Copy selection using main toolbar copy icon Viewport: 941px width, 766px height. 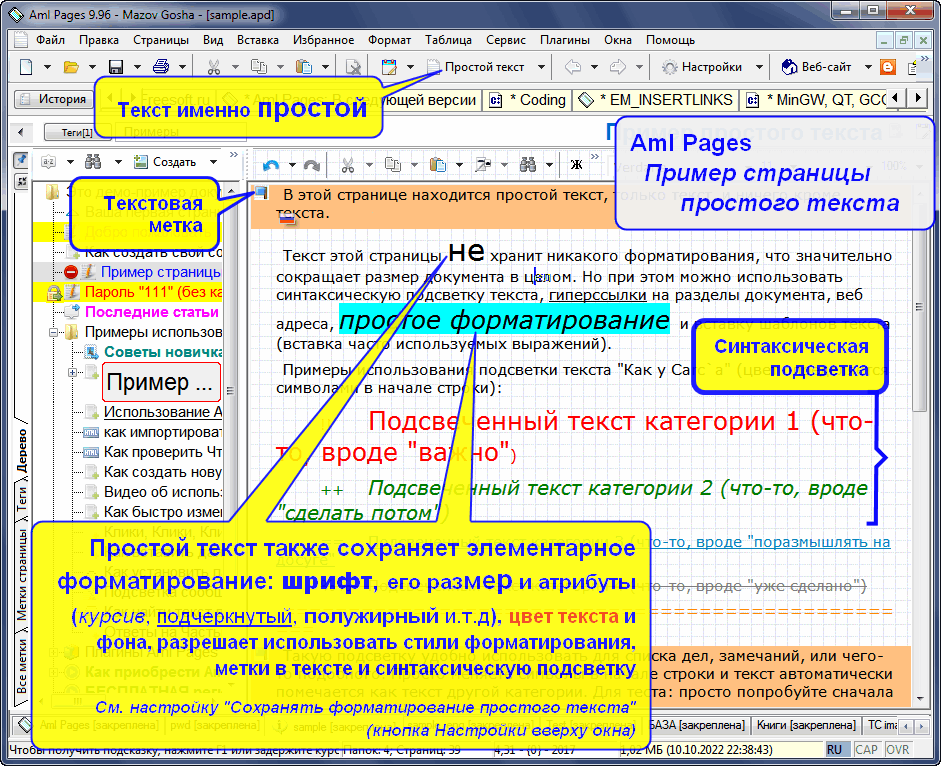click(x=259, y=67)
